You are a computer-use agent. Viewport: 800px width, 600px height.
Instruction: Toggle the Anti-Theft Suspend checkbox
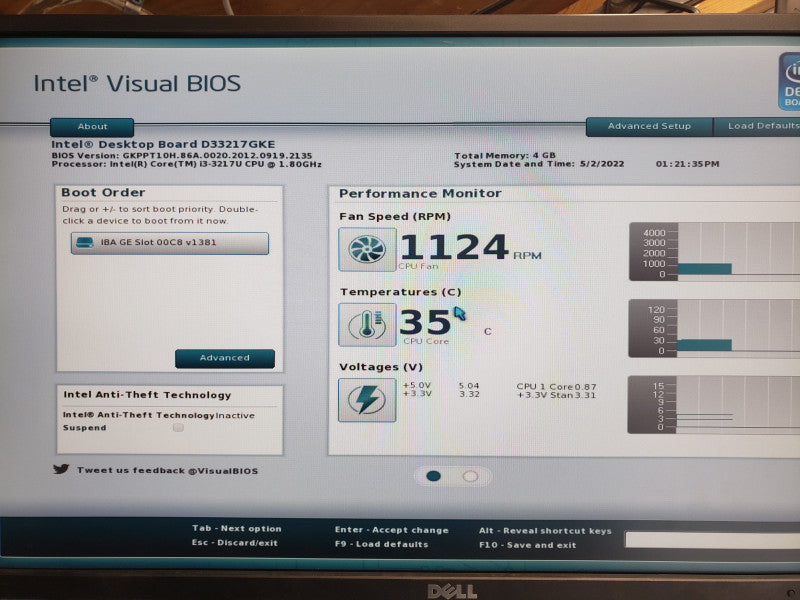(178, 428)
